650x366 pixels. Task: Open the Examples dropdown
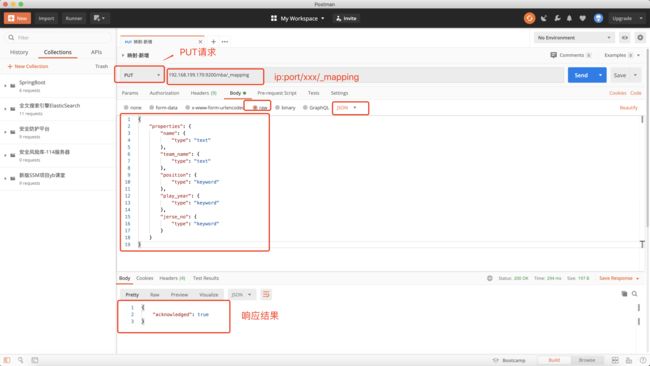click(x=622, y=55)
